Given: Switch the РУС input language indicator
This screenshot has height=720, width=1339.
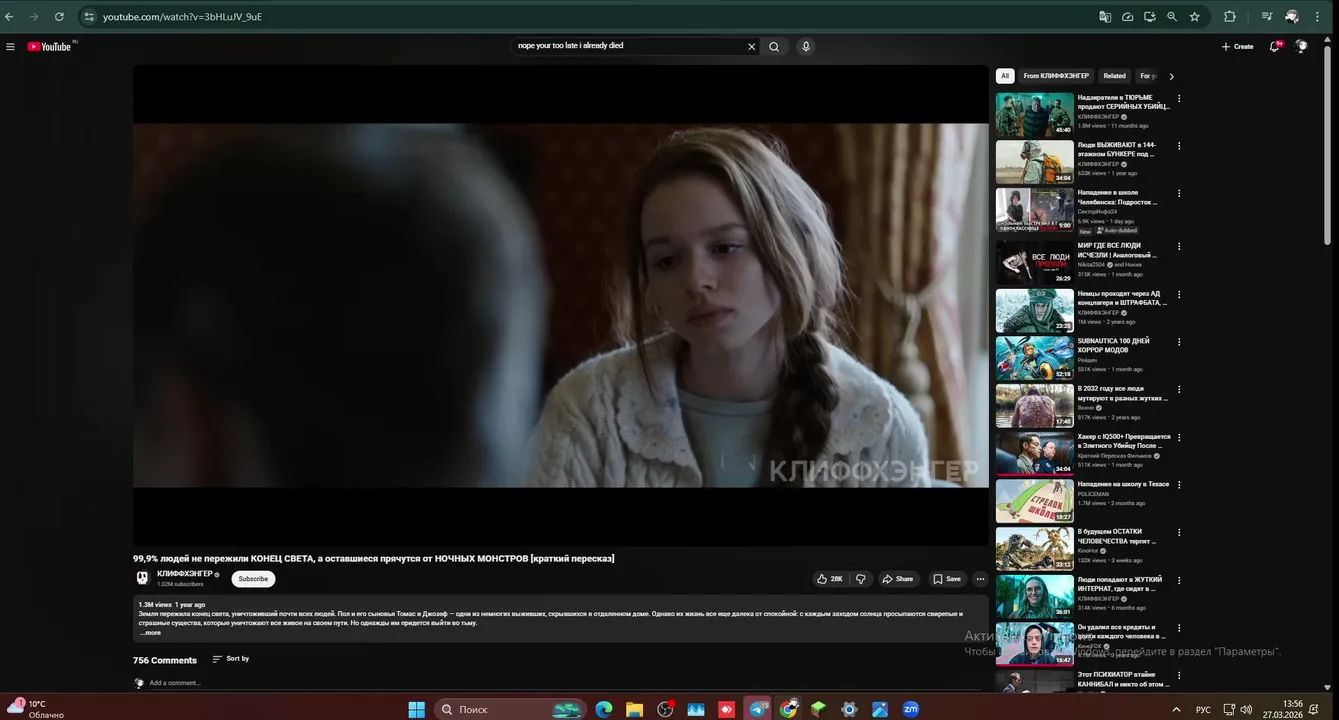Looking at the screenshot, I should [1203, 710].
